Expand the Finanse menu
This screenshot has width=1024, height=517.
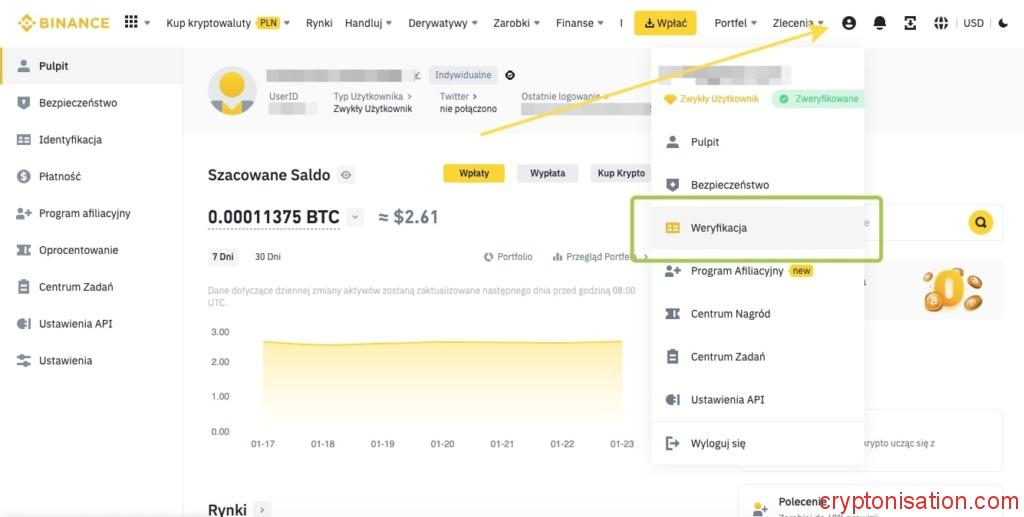tap(580, 23)
